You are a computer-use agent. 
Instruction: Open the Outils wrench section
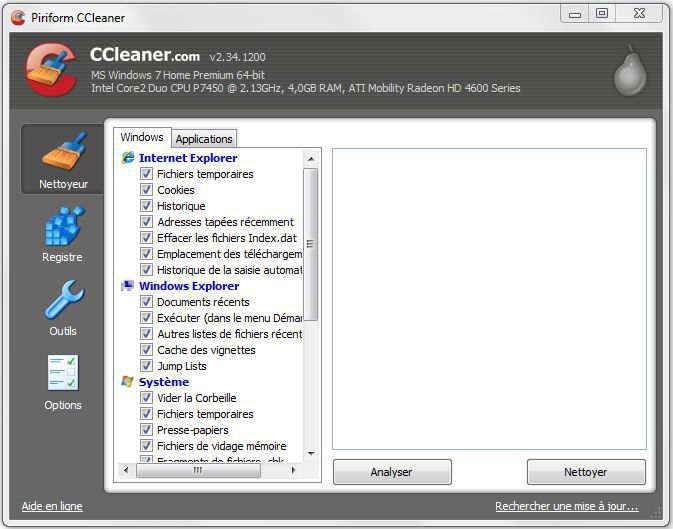pyautogui.click(x=63, y=308)
